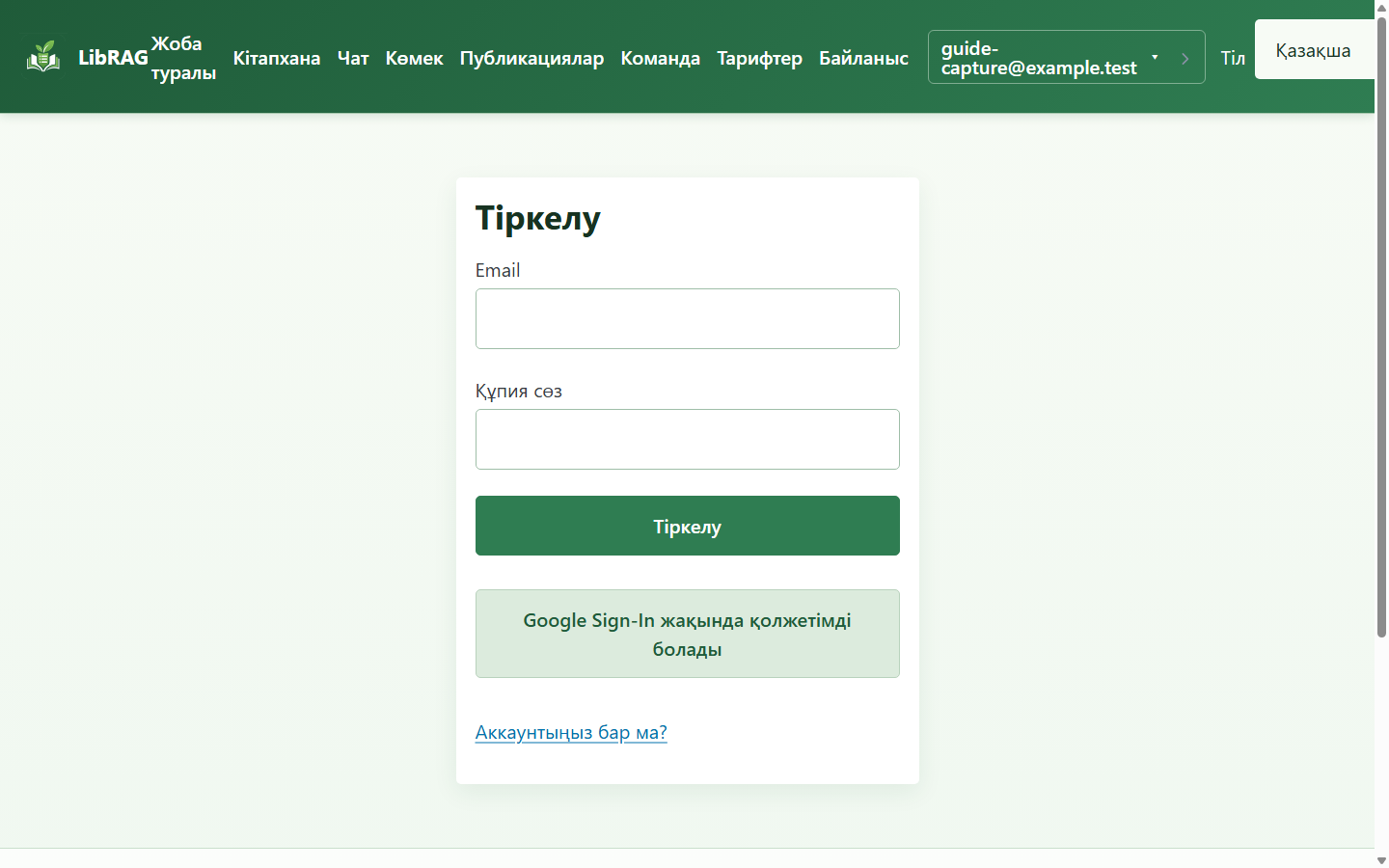Screen dimensions: 1389x868
Task: Click the Тіркелу page heading
Action: tap(538, 218)
